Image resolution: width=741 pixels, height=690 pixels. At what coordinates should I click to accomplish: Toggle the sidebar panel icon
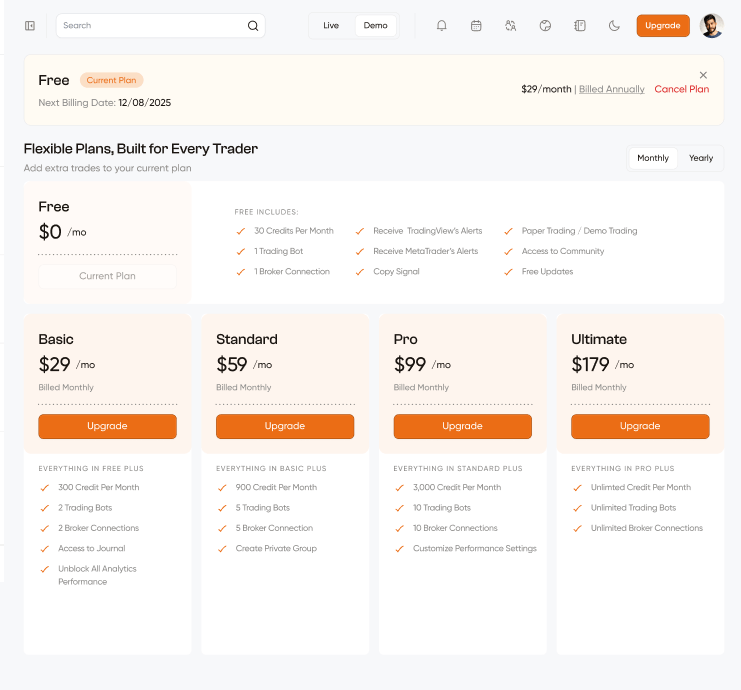tap(30, 26)
